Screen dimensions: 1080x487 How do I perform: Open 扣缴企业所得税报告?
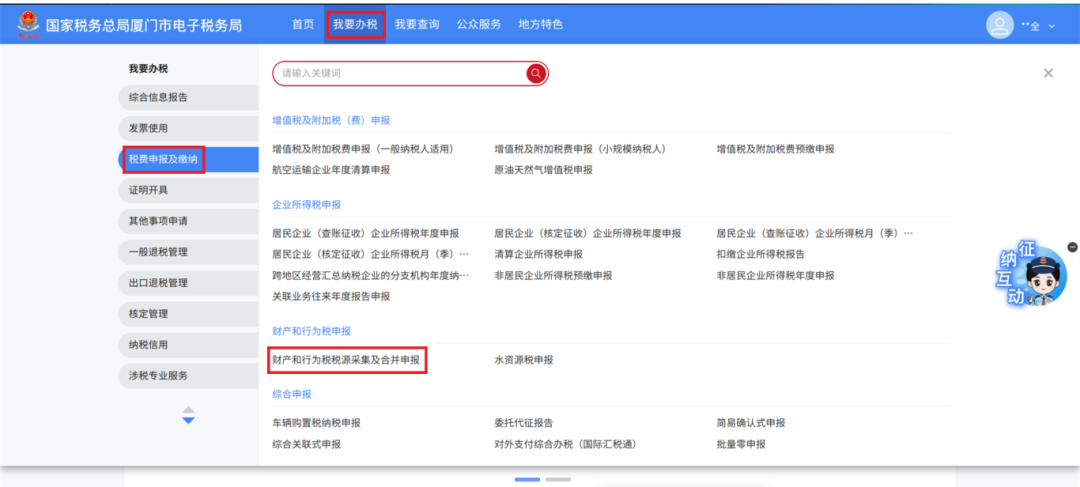[x=760, y=254]
